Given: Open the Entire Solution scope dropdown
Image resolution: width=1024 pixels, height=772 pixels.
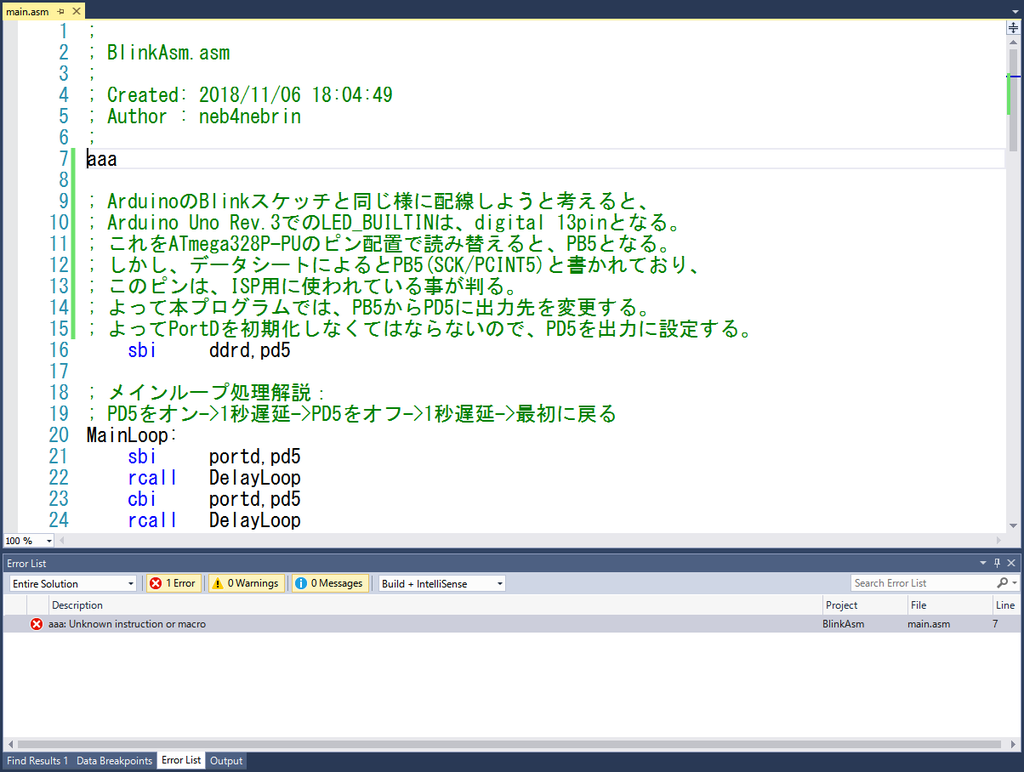Looking at the screenshot, I should (x=73, y=583).
